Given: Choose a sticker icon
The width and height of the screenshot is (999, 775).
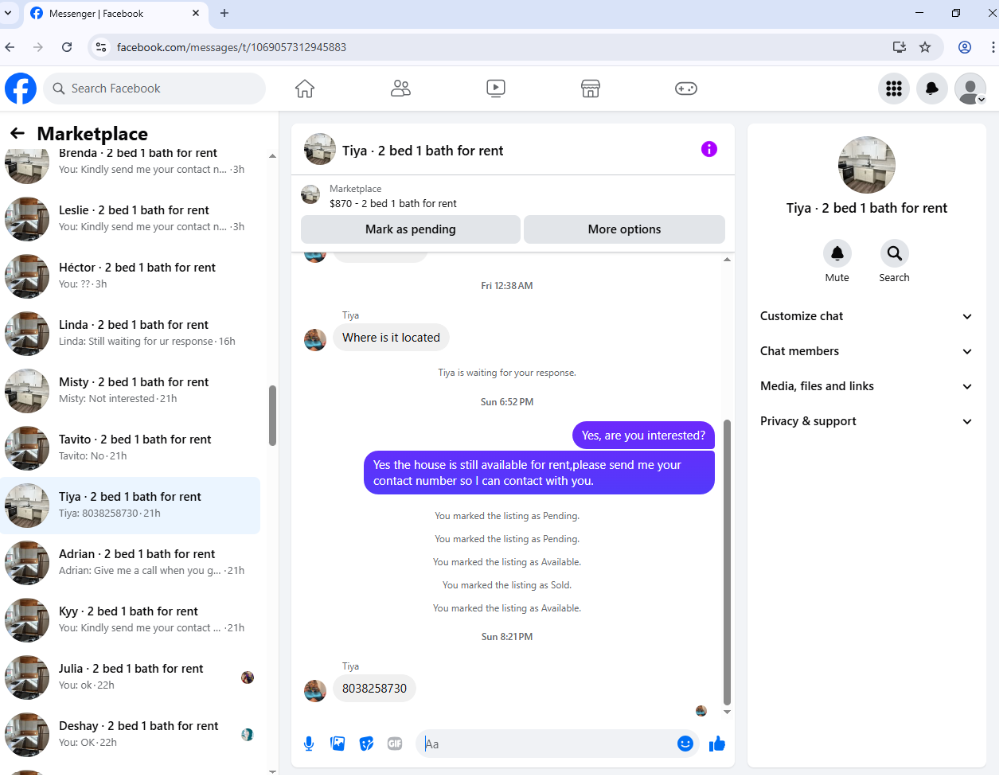Looking at the screenshot, I should [x=366, y=744].
